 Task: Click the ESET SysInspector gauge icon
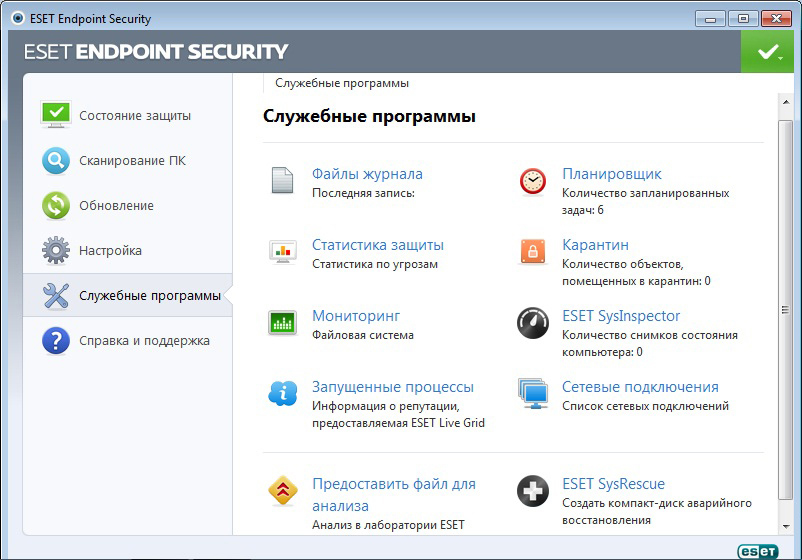point(533,322)
